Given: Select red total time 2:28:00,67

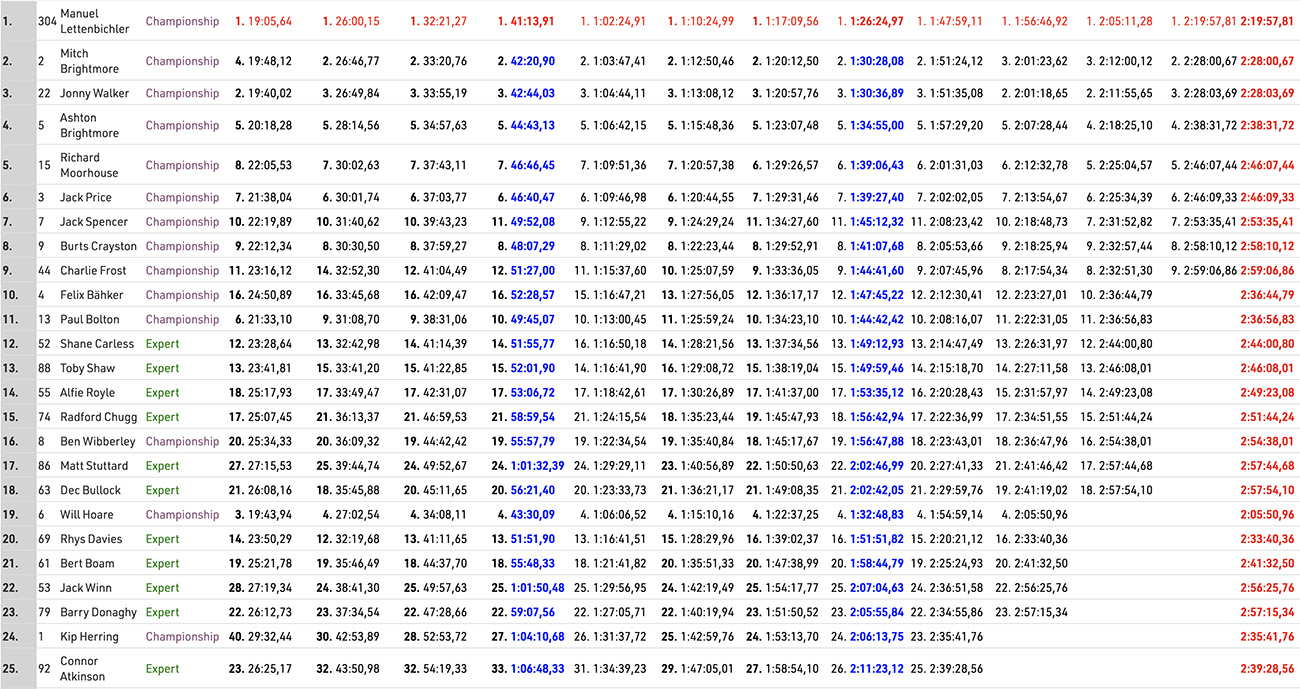Looking at the screenshot, I should pyautogui.click(x=1266, y=62).
